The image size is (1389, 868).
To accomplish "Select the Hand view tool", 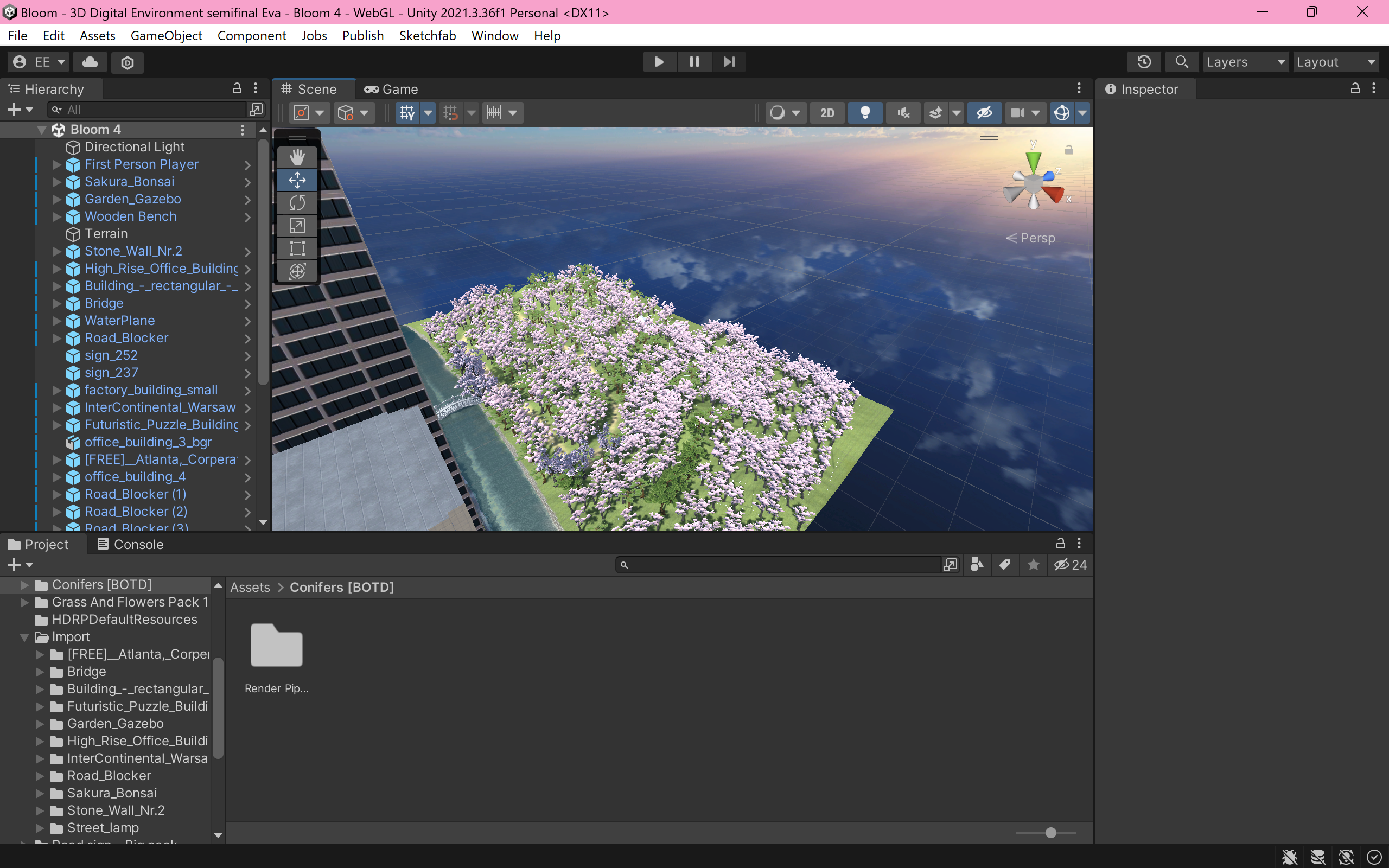I will click(x=297, y=157).
